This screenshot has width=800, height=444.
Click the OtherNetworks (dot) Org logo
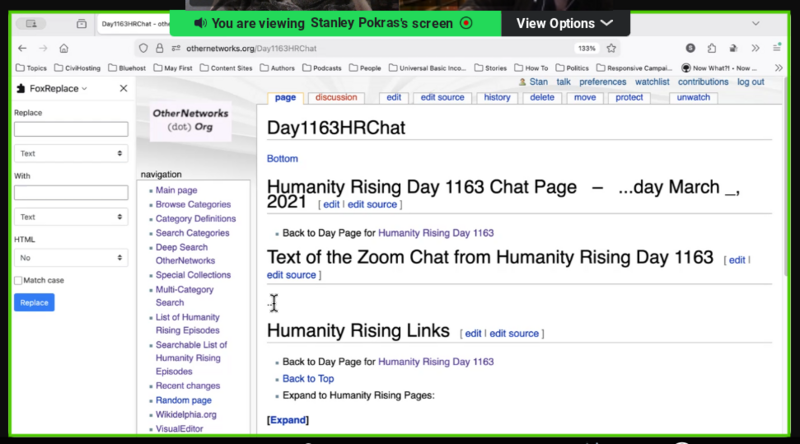click(x=190, y=120)
